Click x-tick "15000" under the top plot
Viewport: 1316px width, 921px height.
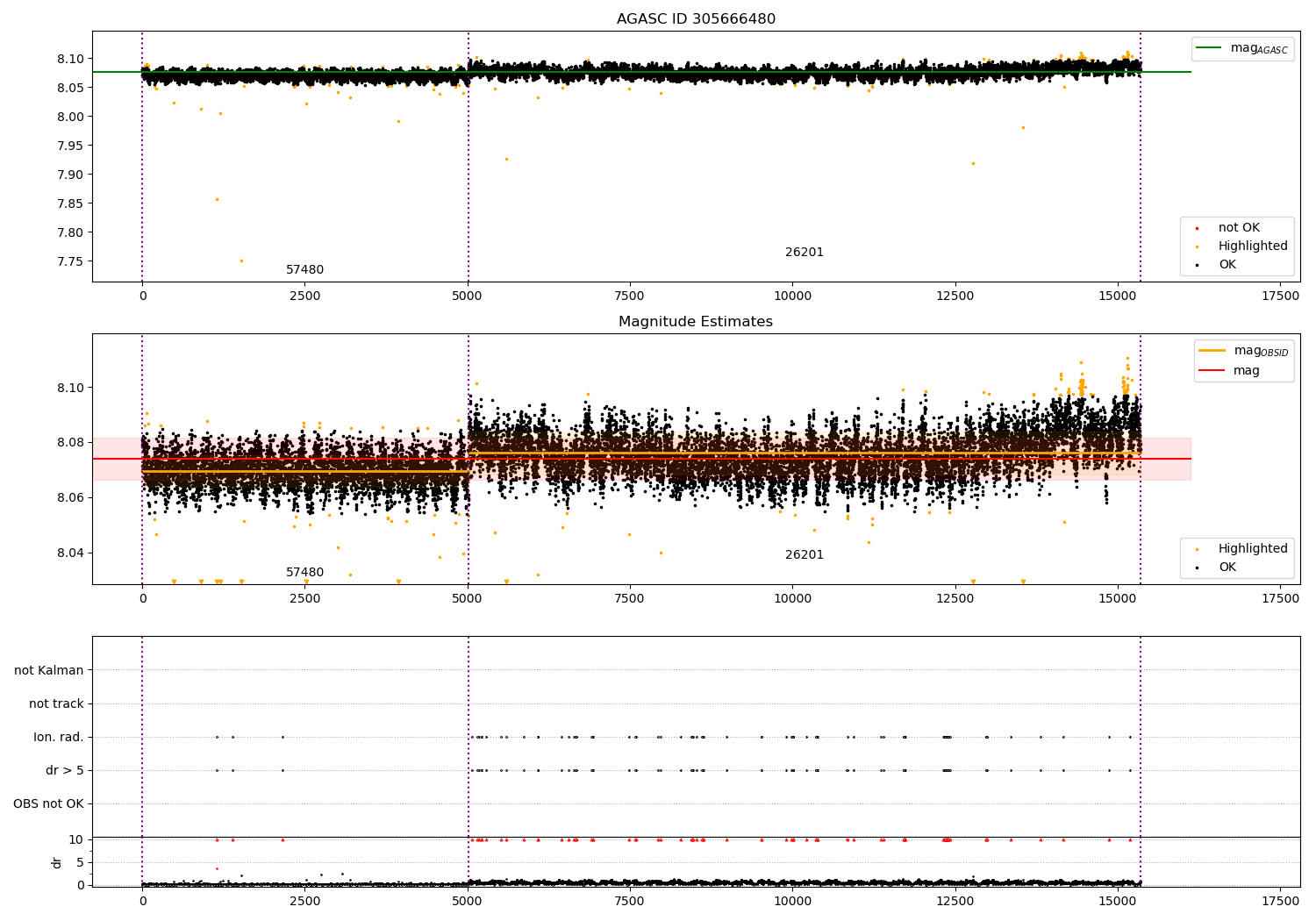point(1118,296)
